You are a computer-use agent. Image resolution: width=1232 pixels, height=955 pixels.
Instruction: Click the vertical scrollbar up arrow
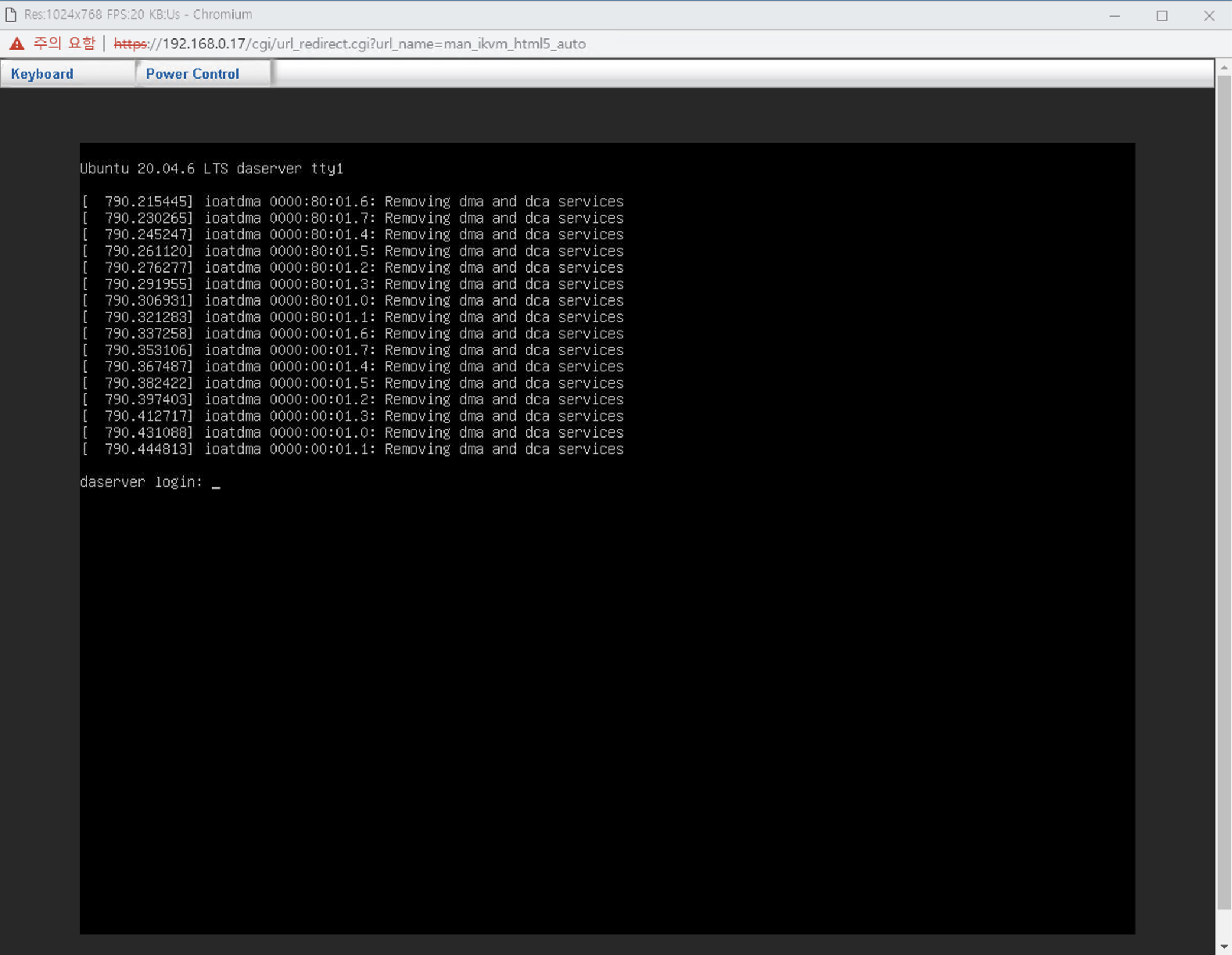pos(1224,67)
